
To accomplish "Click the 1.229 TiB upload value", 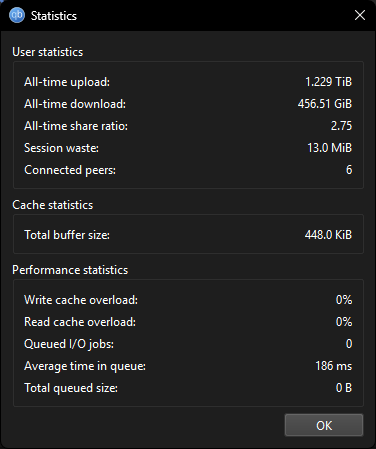I will tap(328, 82).
